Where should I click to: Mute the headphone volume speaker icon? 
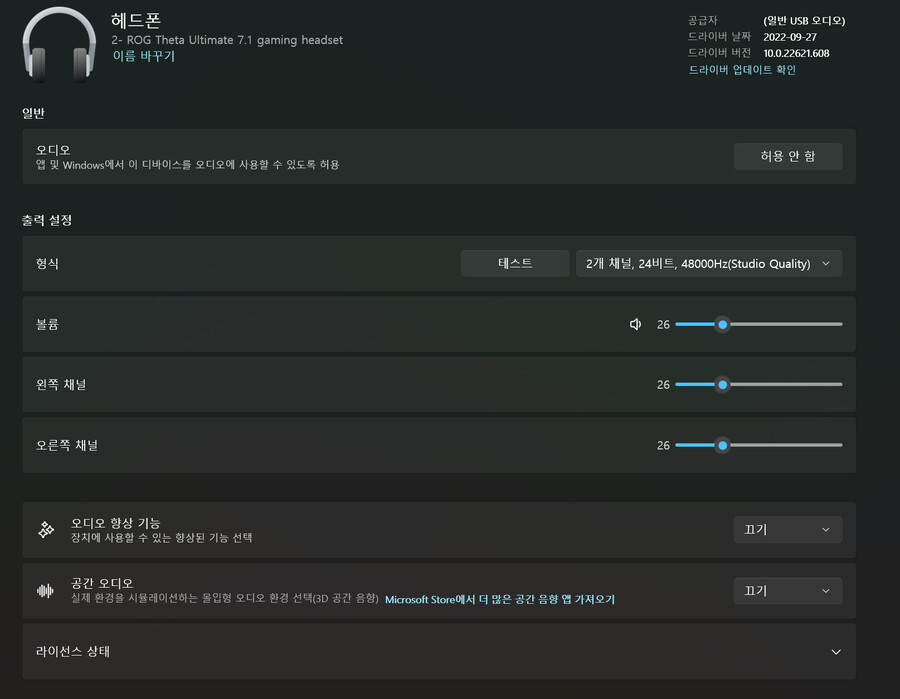point(635,324)
